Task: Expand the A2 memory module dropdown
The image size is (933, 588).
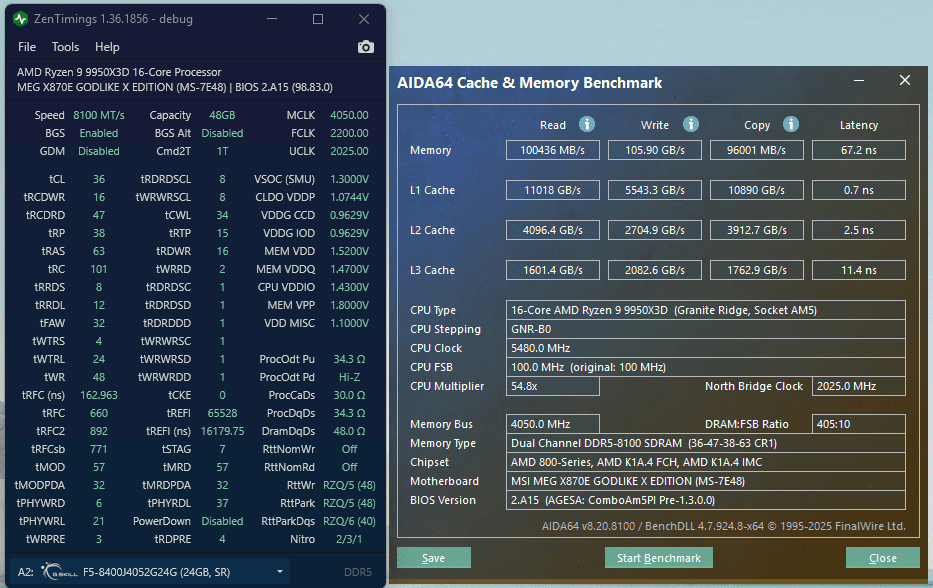Action: [280, 572]
